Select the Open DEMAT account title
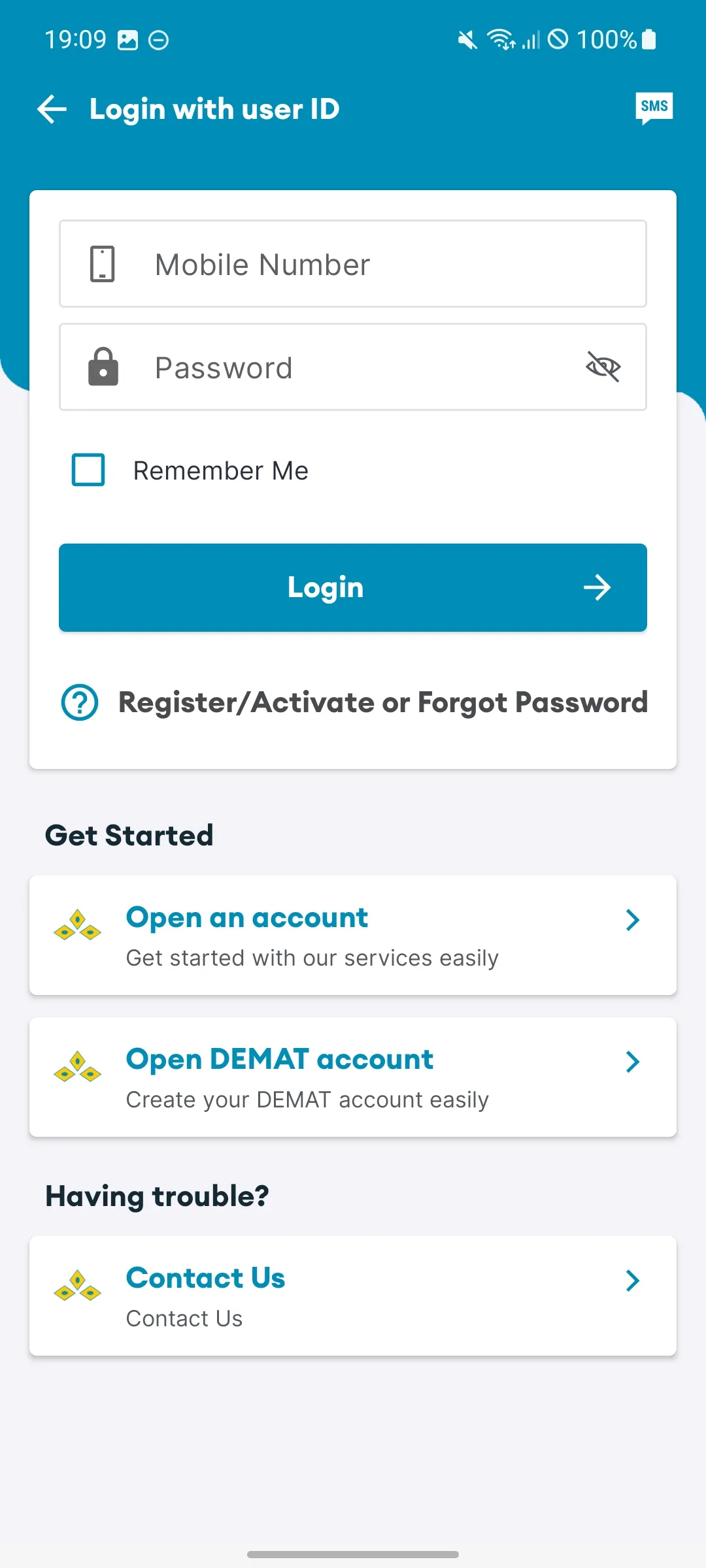The image size is (706, 1568). click(280, 1059)
